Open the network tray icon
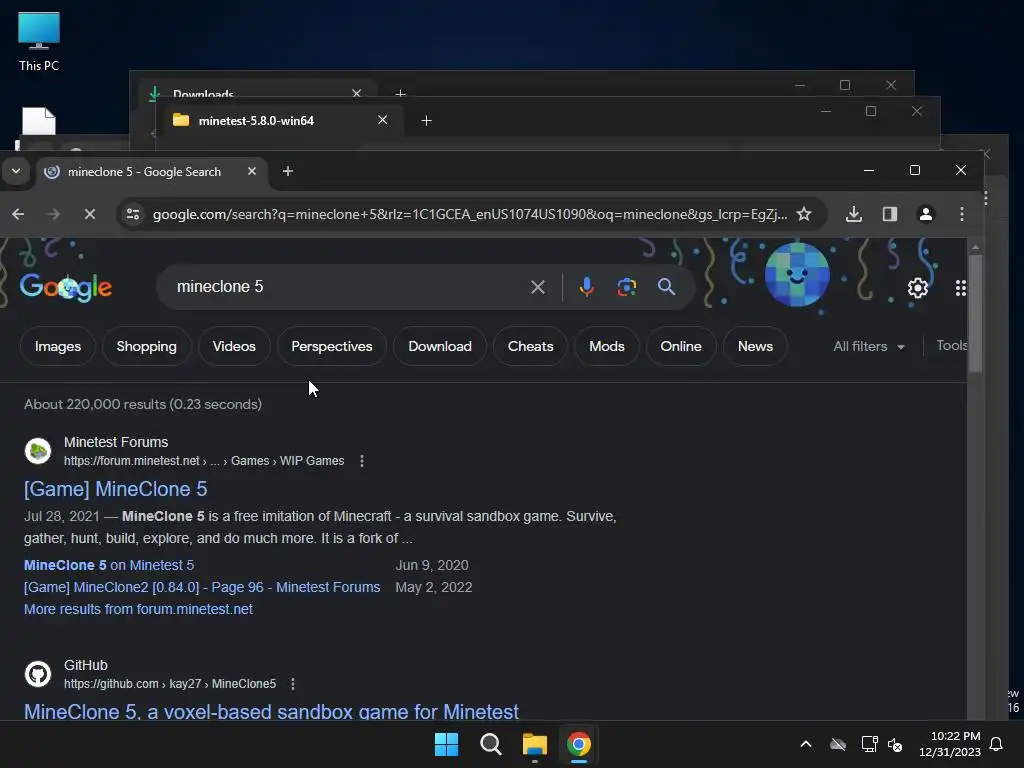This screenshot has height=768, width=1024. (869, 744)
